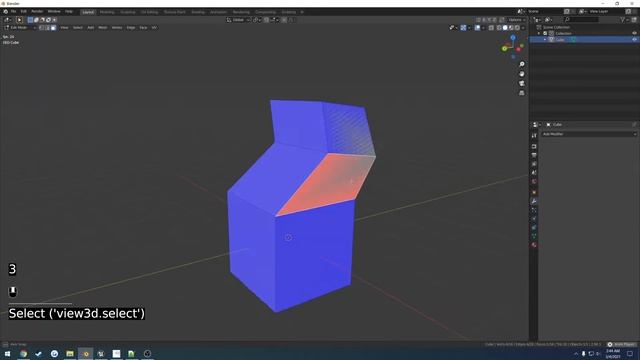Switch to the Modeling workspace tab
640x360 pixels.
click(107, 12)
